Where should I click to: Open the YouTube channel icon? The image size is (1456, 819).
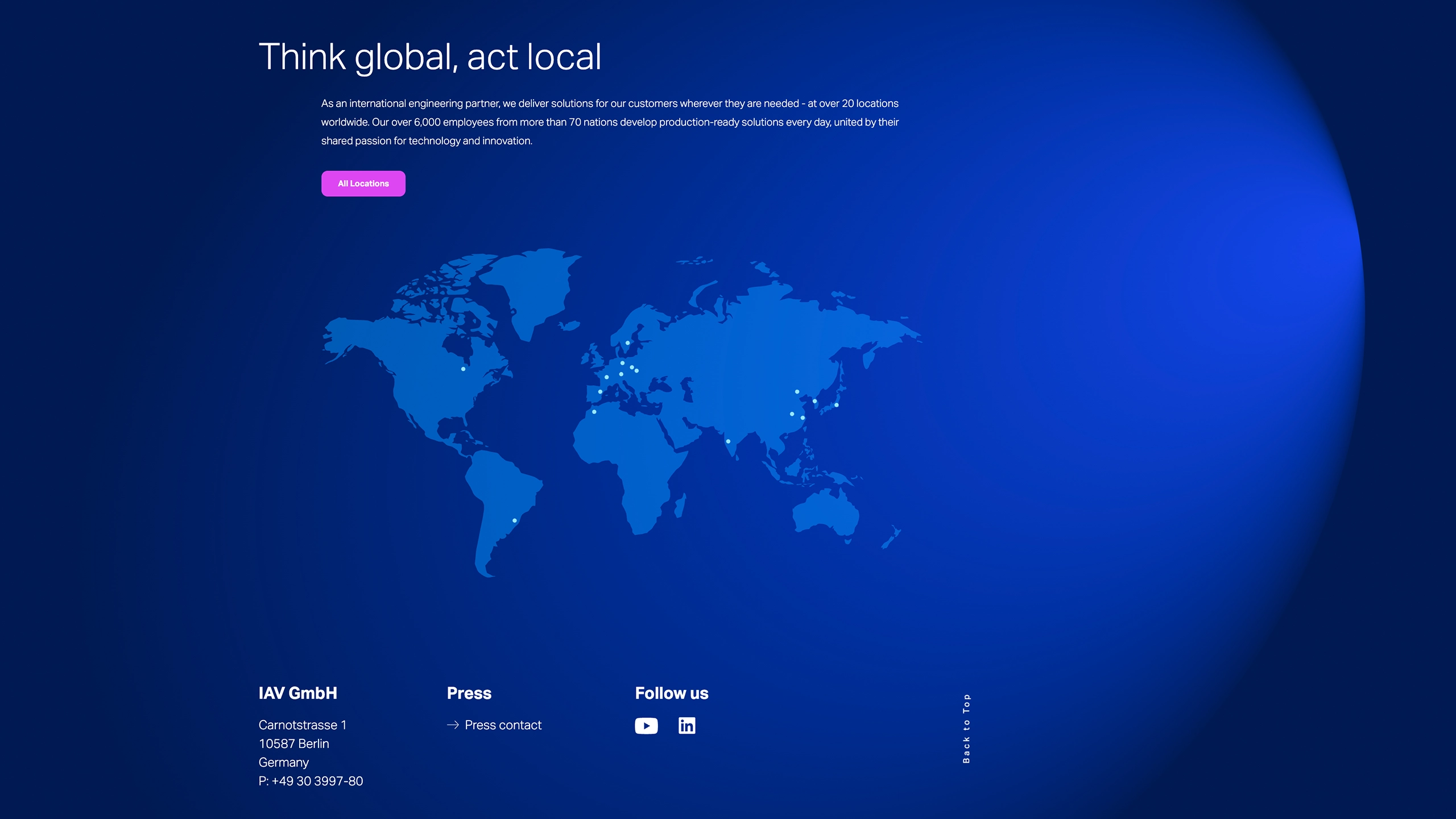pyautogui.click(x=646, y=726)
